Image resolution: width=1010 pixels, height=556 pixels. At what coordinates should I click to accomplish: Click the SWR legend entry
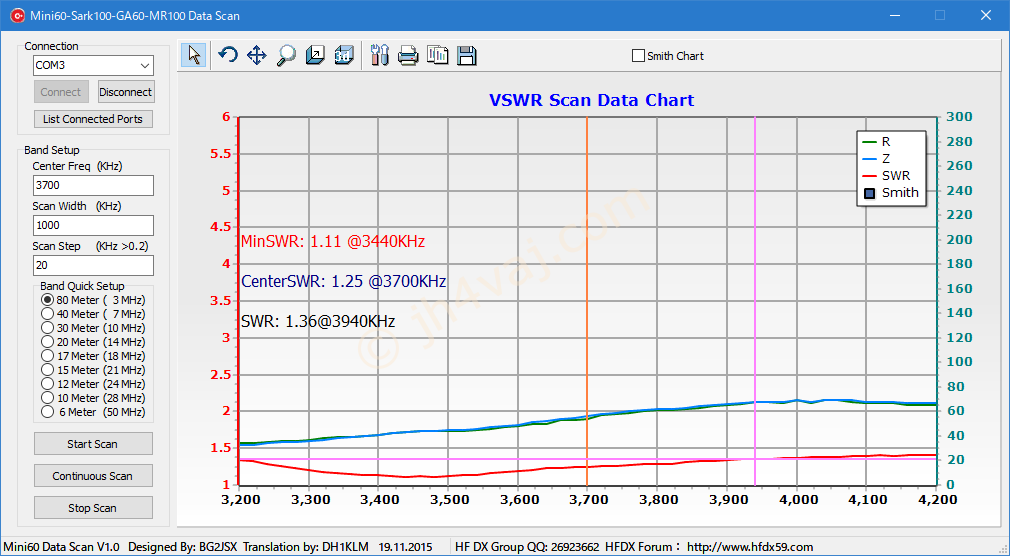[x=886, y=175]
